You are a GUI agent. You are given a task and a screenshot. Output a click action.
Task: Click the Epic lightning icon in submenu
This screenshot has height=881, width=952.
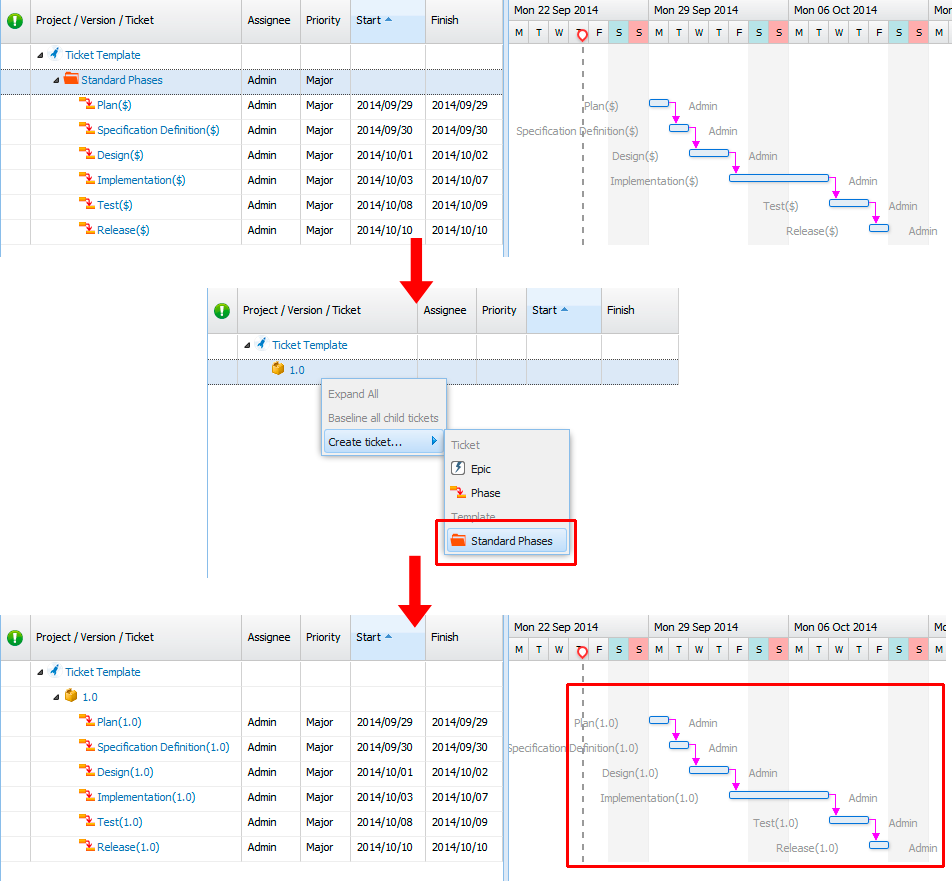[x=458, y=468]
